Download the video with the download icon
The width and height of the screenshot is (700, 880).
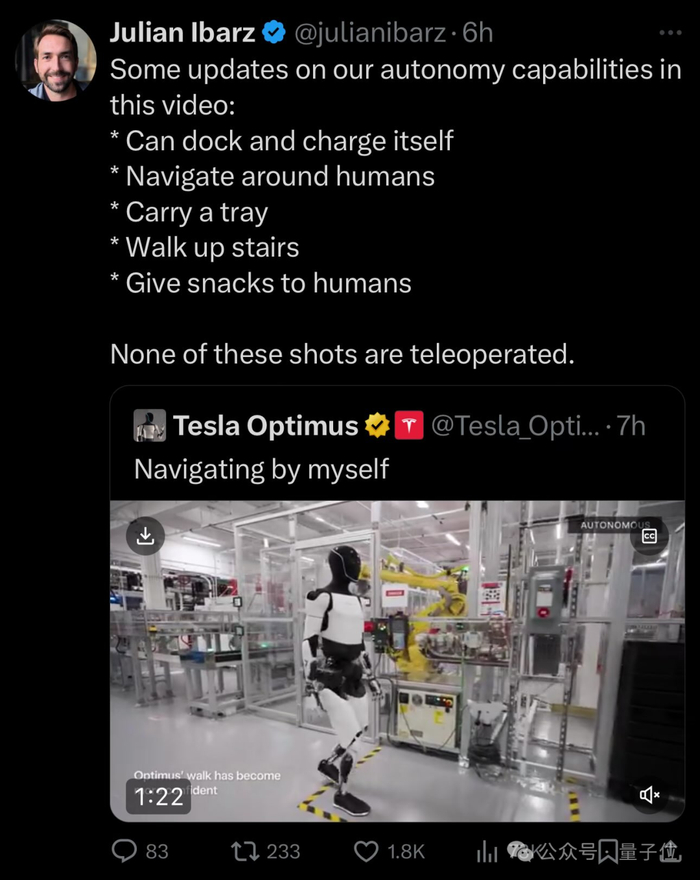(x=146, y=536)
